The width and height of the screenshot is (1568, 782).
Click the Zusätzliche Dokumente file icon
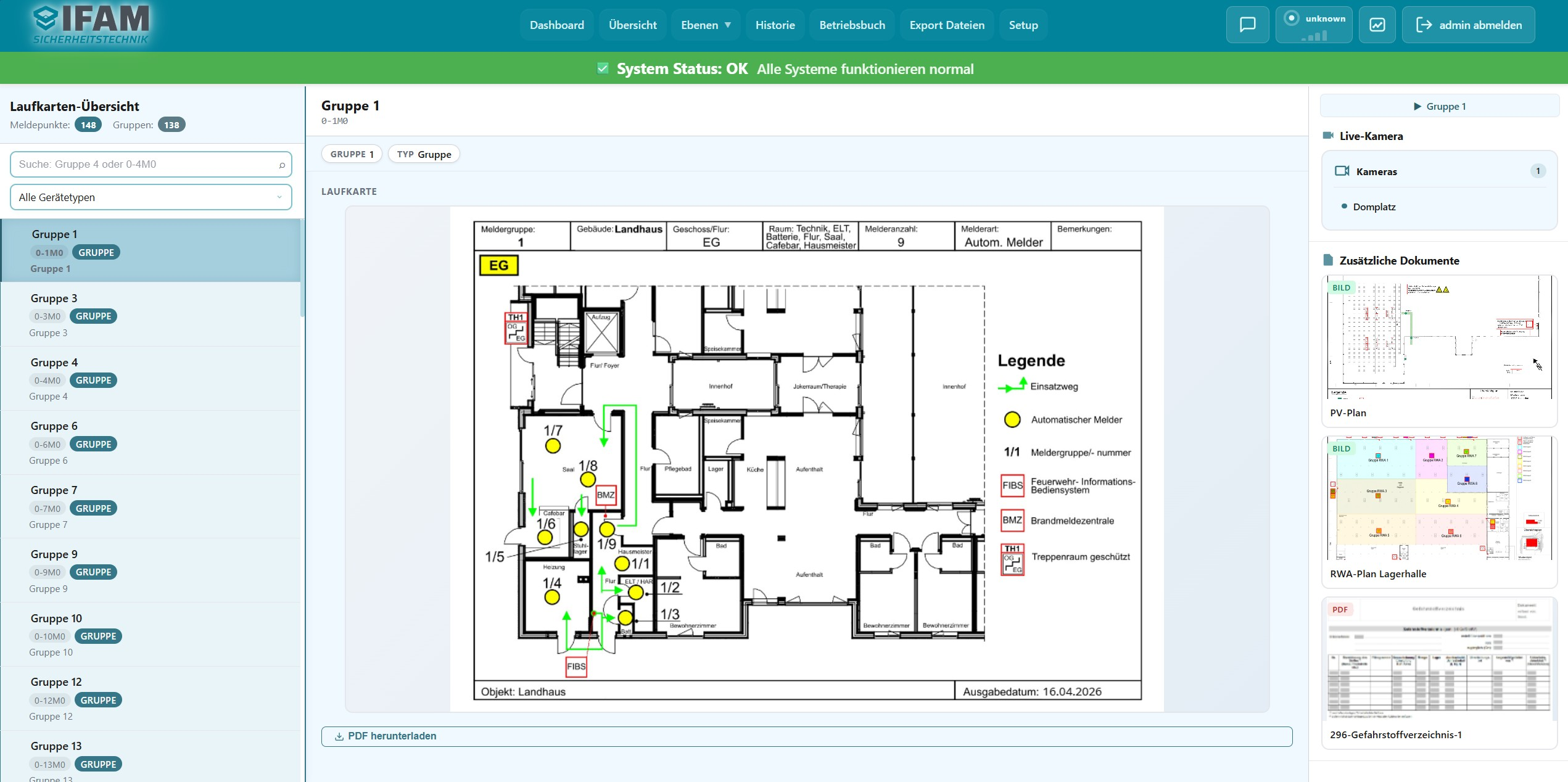(1328, 260)
